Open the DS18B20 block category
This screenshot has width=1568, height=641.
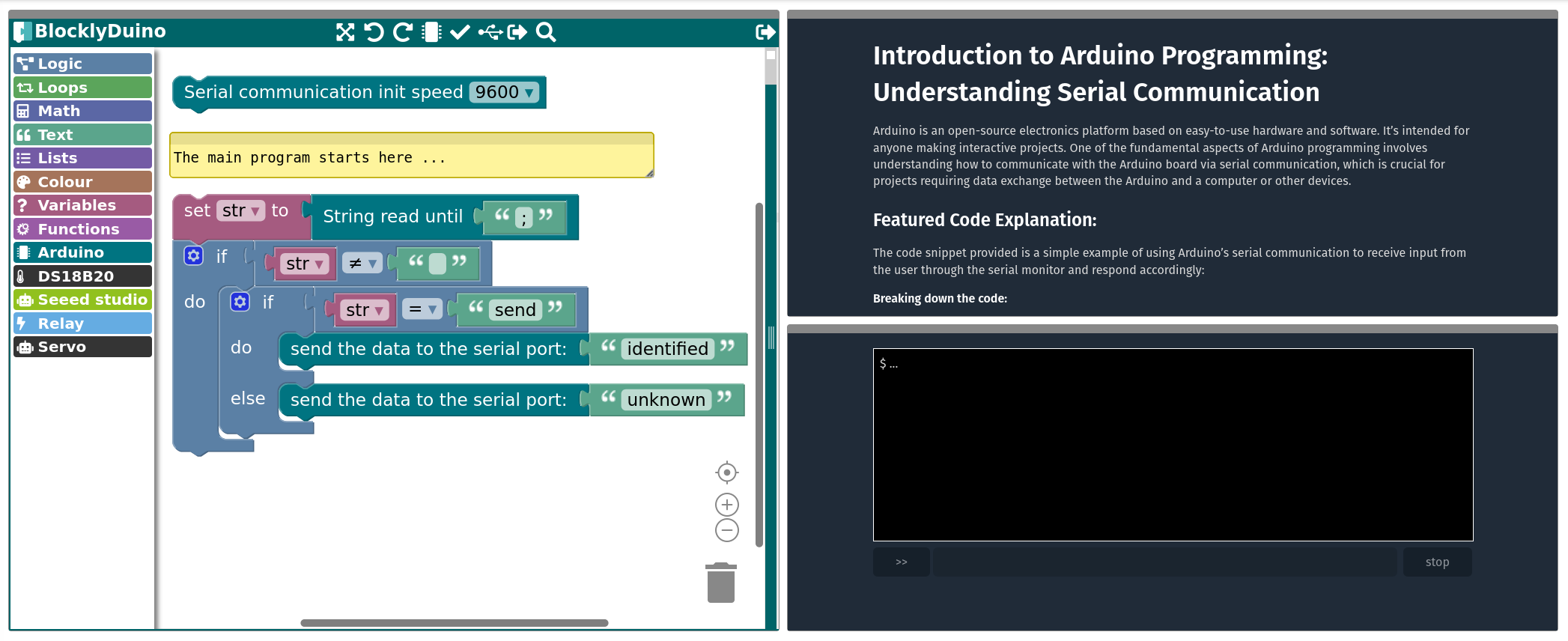point(82,276)
